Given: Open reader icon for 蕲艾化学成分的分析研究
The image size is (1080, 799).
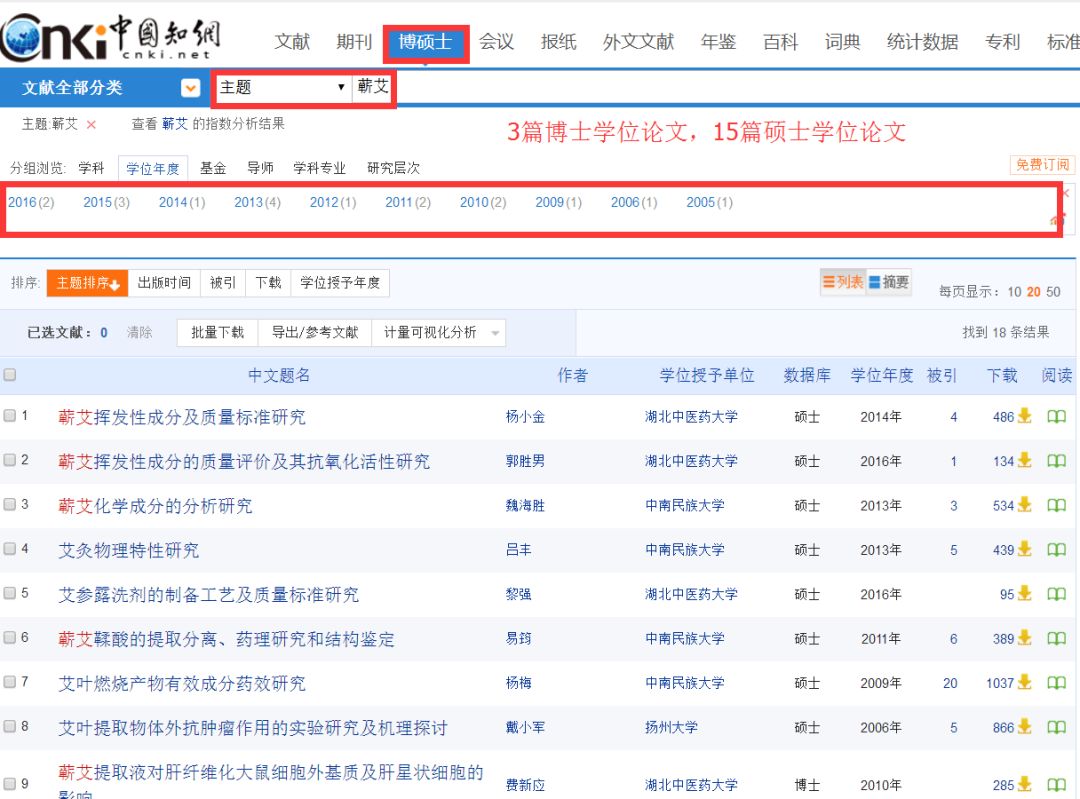Looking at the screenshot, I should (1056, 506).
